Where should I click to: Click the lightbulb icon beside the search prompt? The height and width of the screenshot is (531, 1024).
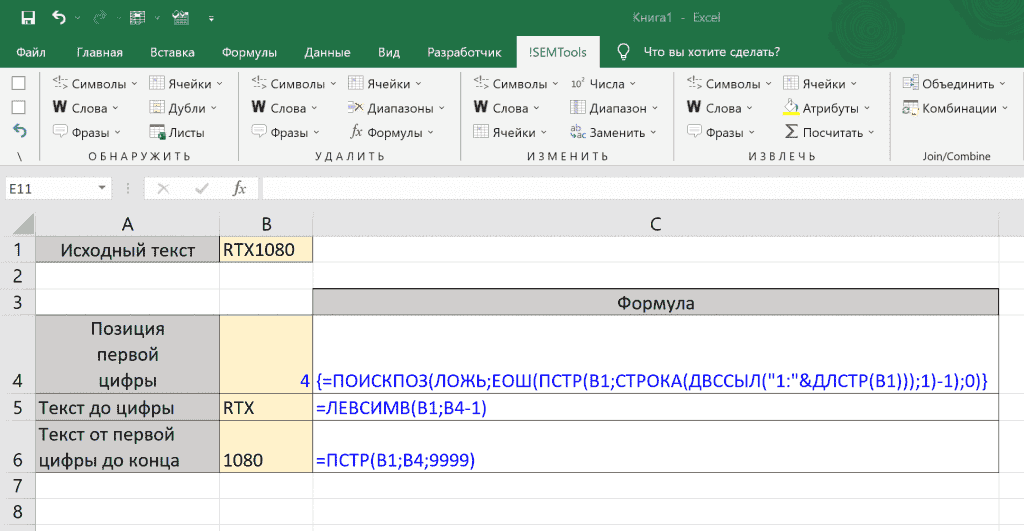point(623,52)
